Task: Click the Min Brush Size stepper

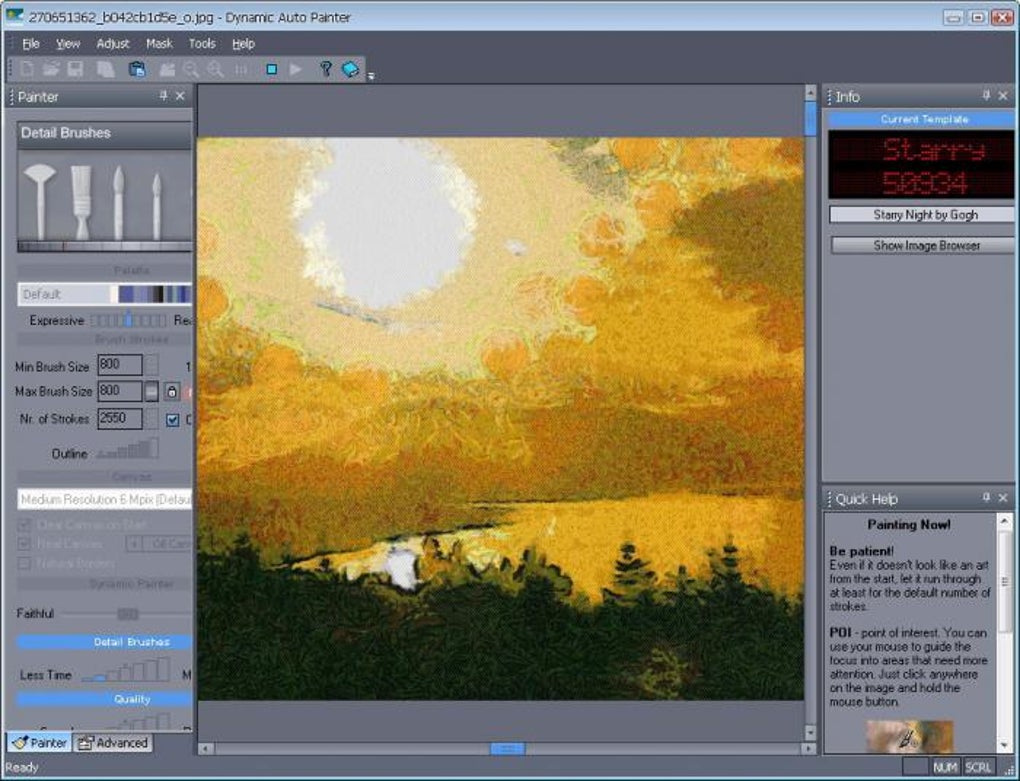Action: 151,365
